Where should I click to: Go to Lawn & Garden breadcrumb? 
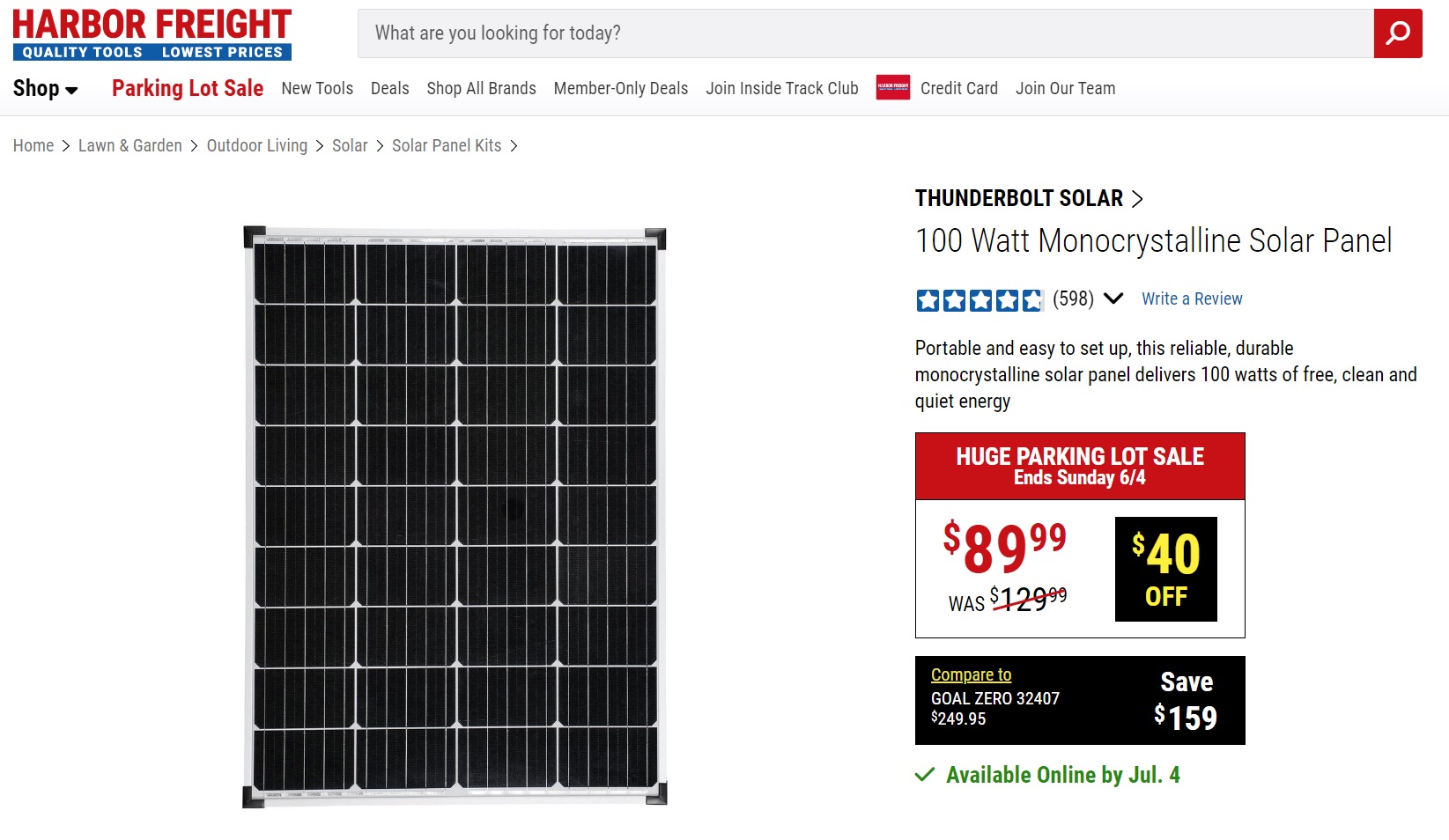coord(130,146)
